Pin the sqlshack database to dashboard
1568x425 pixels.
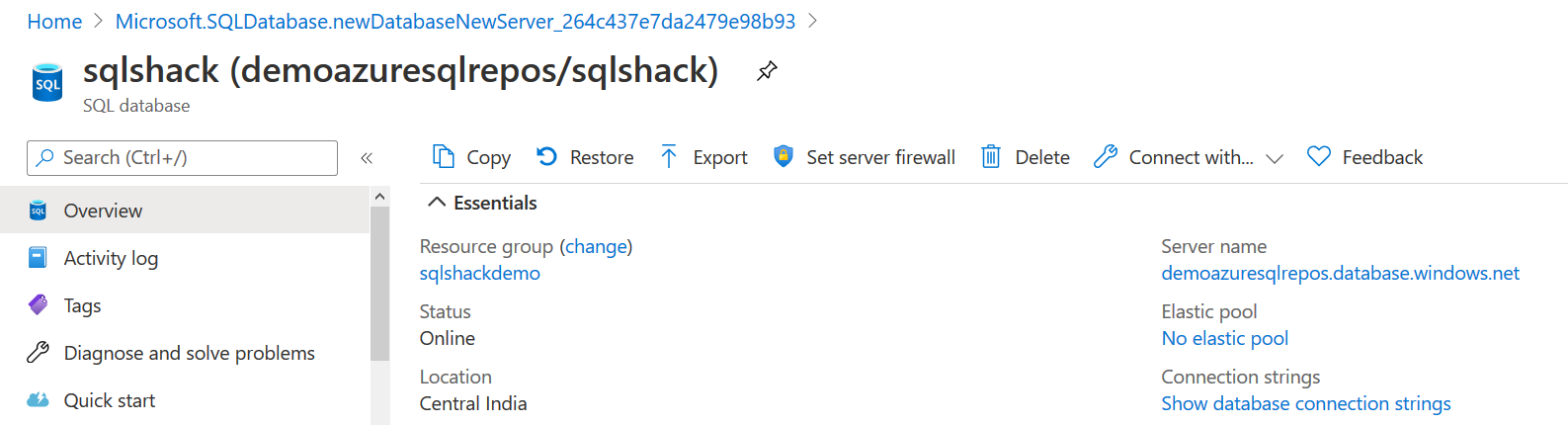click(x=767, y=71)
